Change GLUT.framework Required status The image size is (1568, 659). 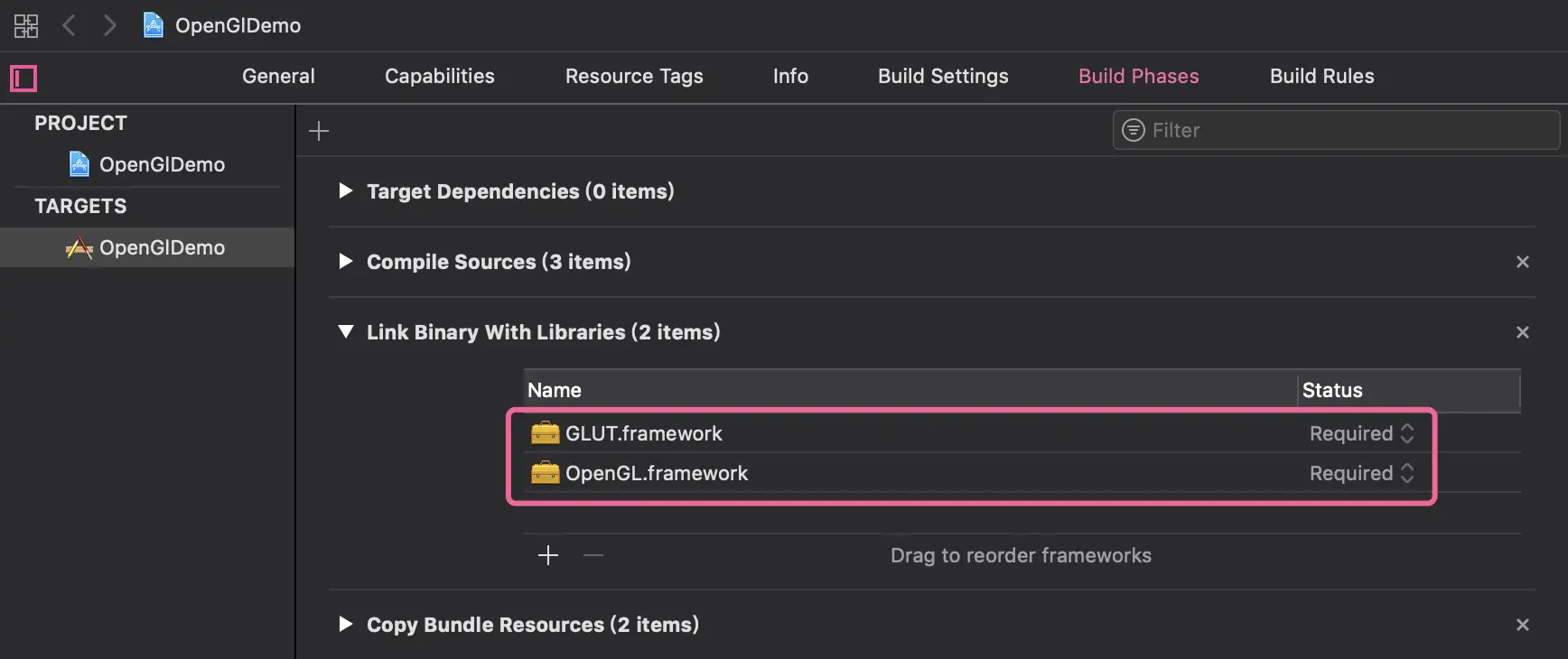coord(1361,433)
